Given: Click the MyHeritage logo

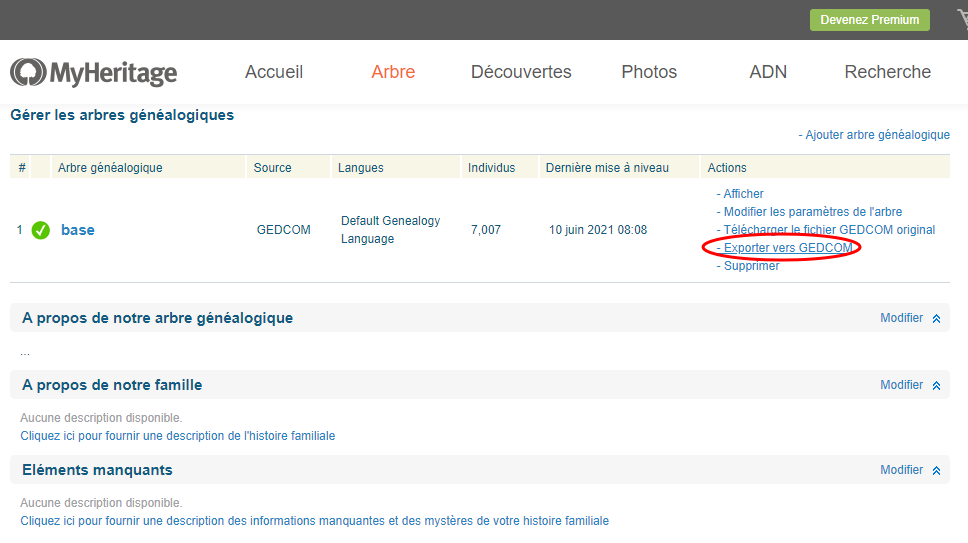Looking at the screenshot, I should click(94, 72).
